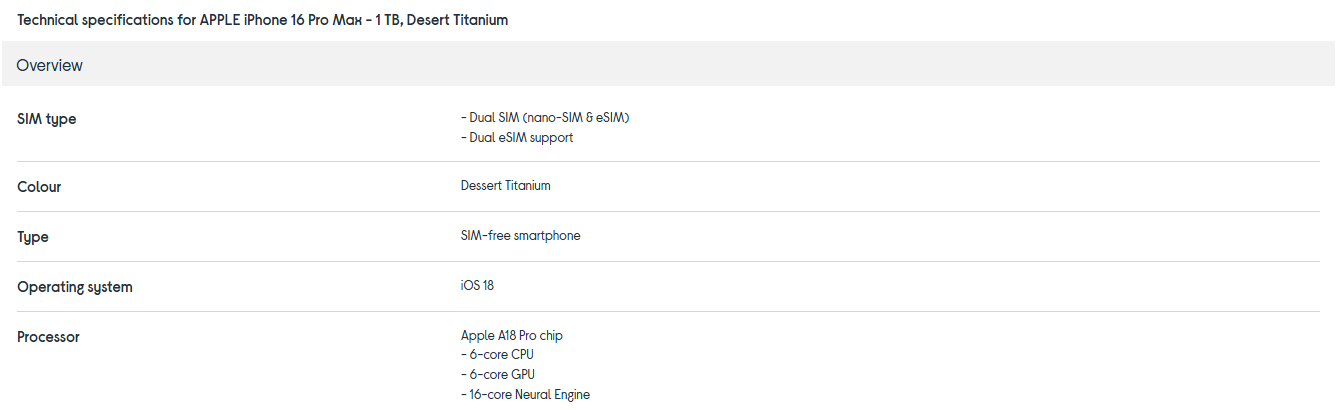Click the Colour row label
1336x410 pixels.
(39, 187)
